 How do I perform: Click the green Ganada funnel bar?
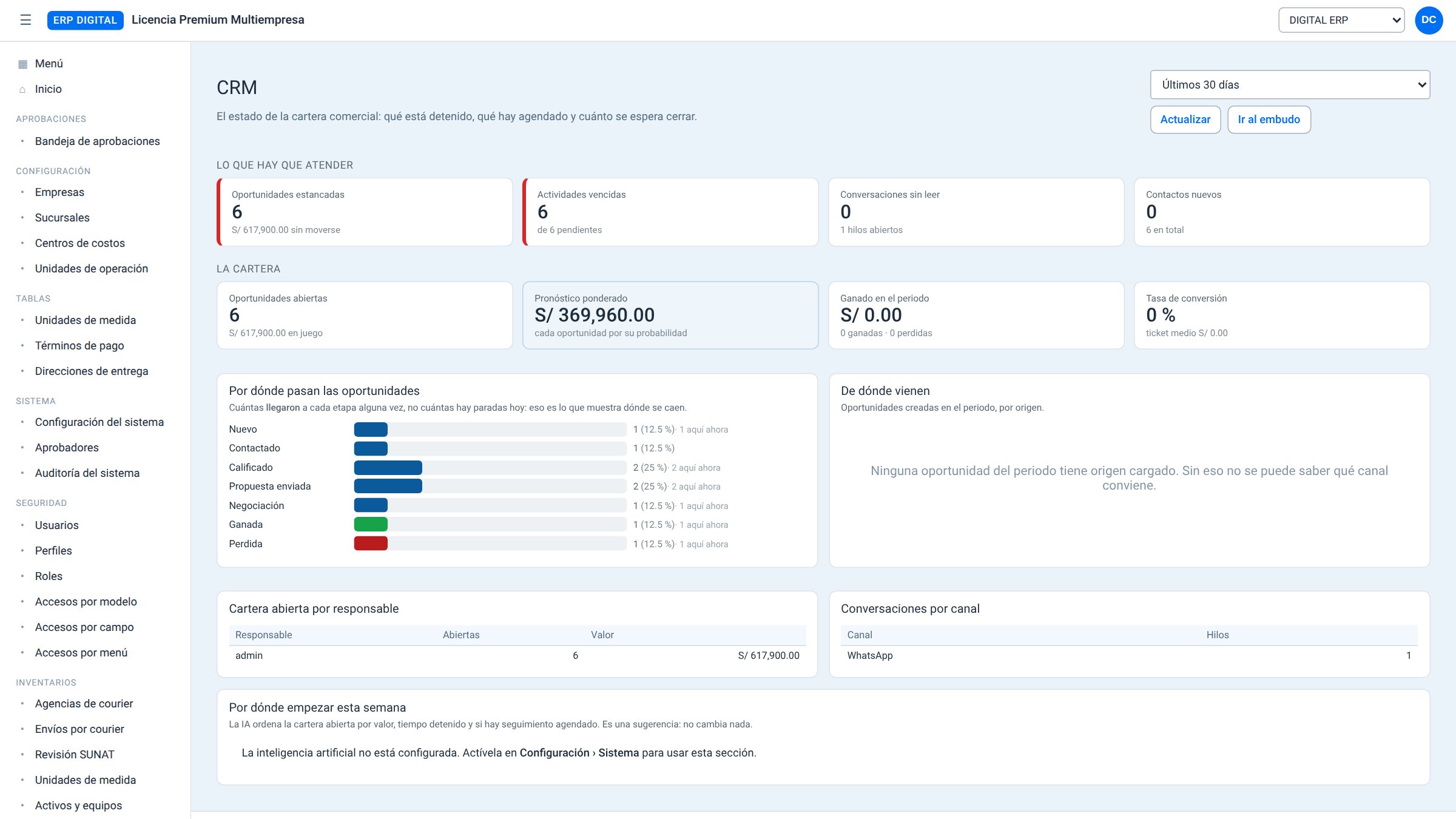[371, 525]
